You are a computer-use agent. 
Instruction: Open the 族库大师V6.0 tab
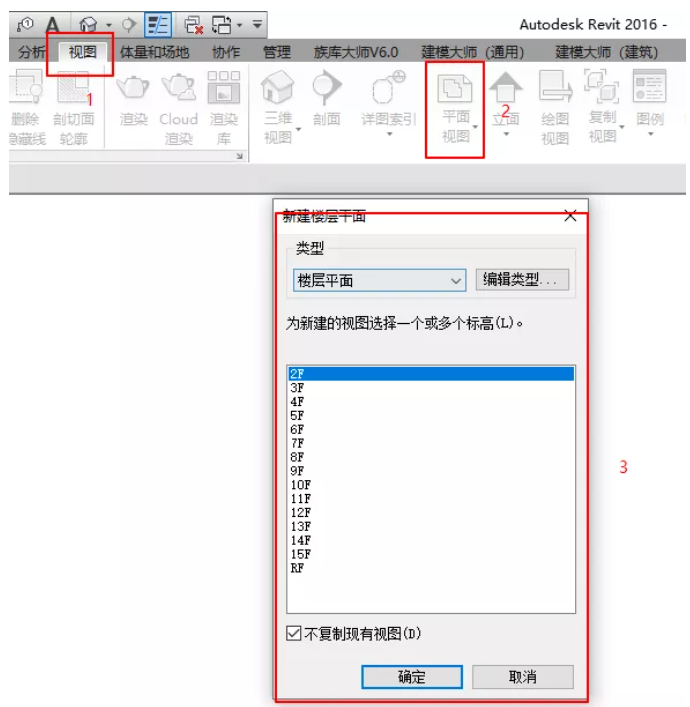click(356, 52)
